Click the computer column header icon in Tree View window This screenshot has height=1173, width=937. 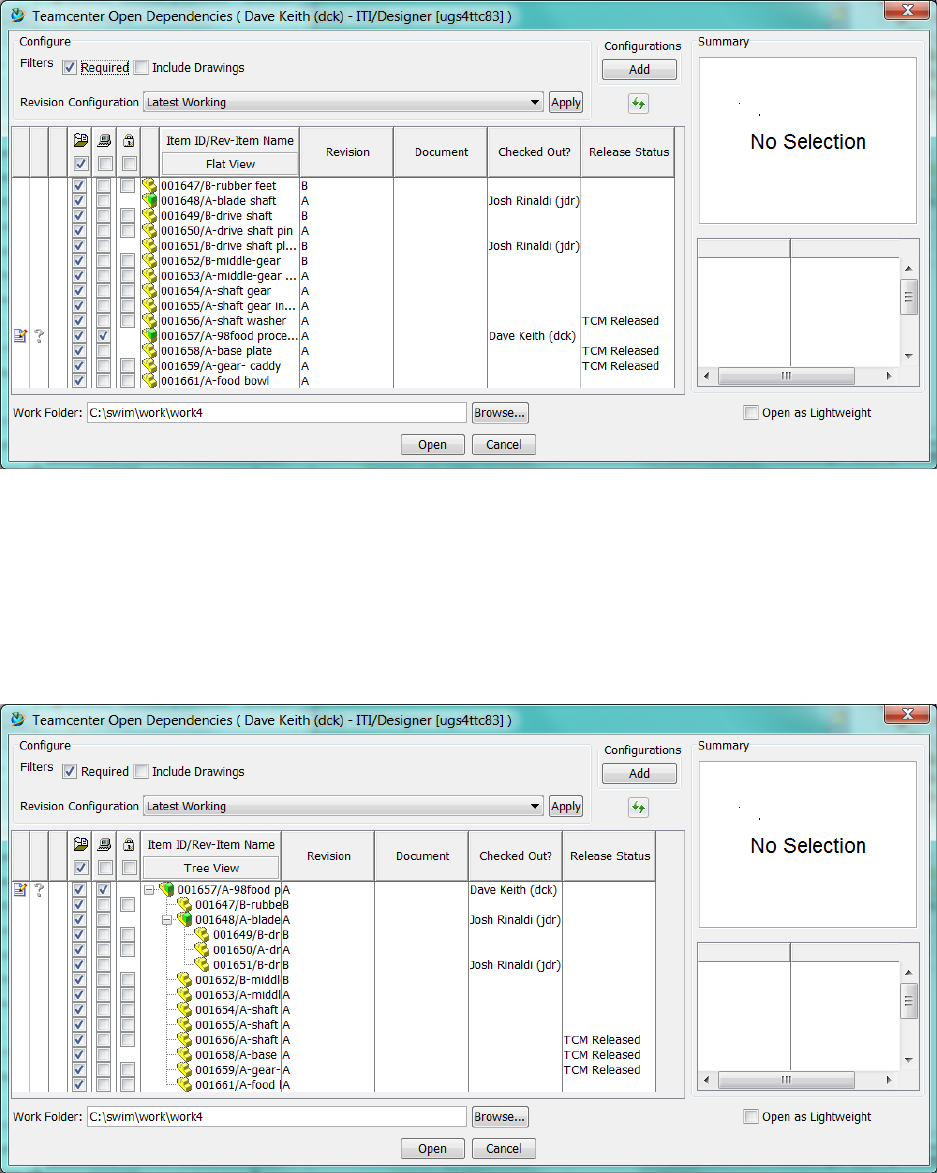(105, 844)
